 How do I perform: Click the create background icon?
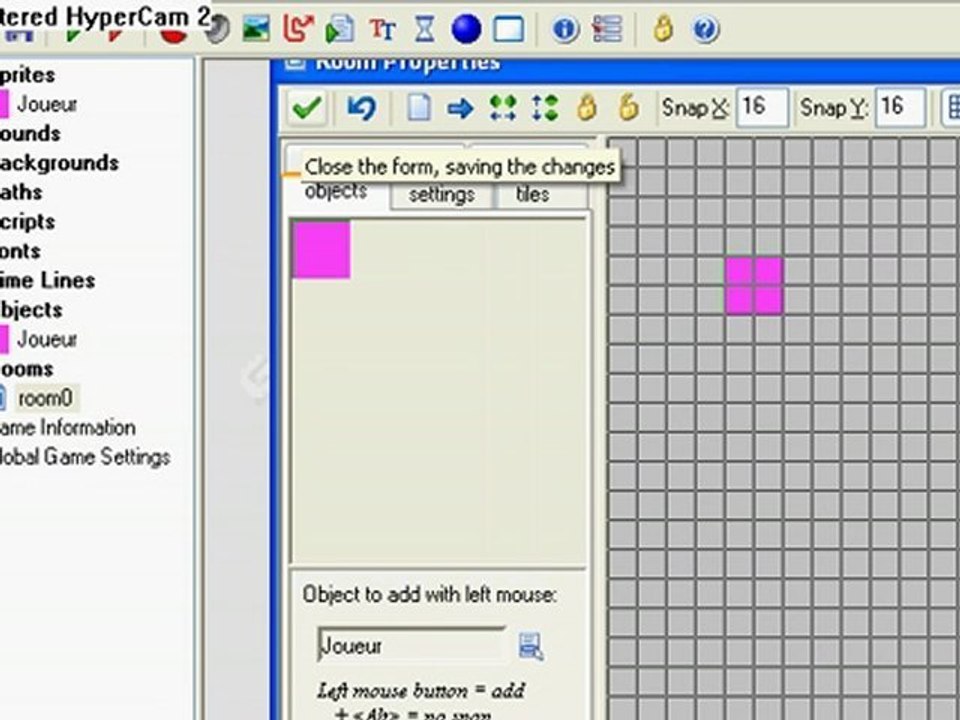tap(256, 29)
